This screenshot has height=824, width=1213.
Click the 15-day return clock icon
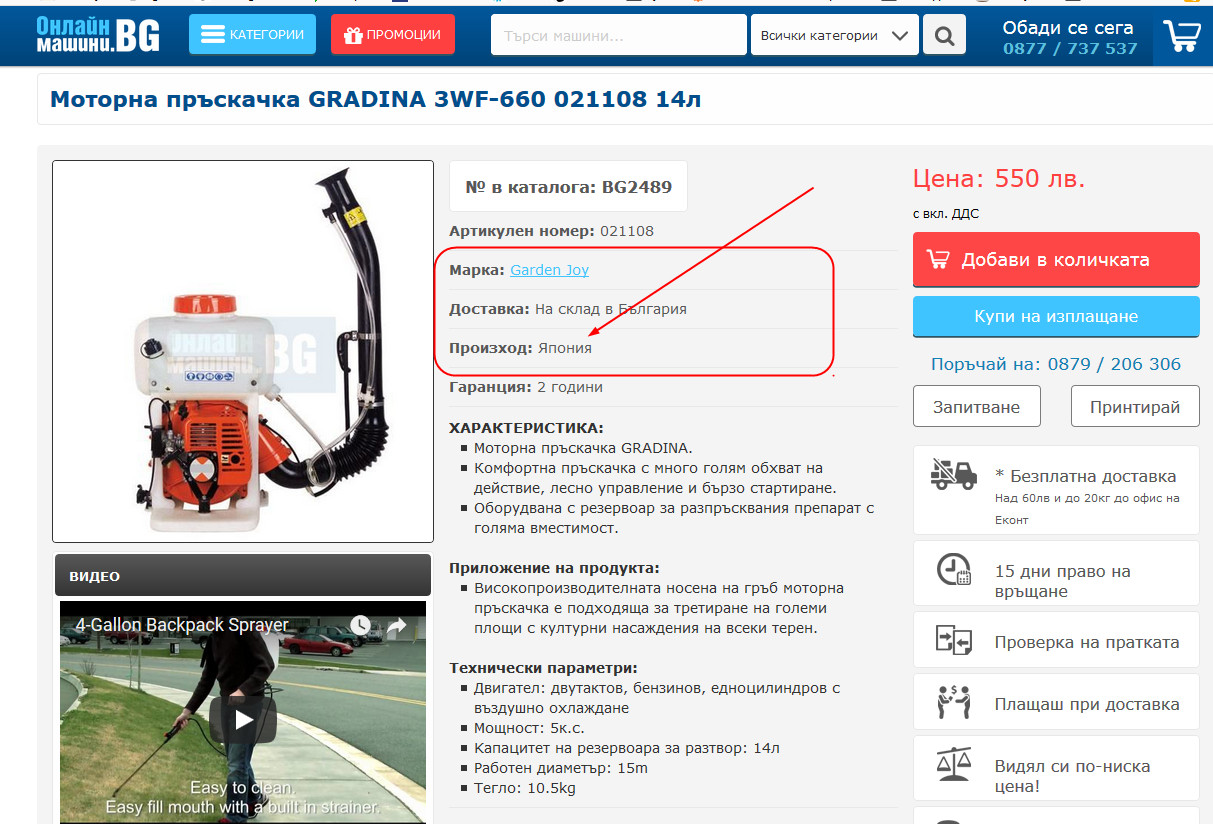point(953,570)
